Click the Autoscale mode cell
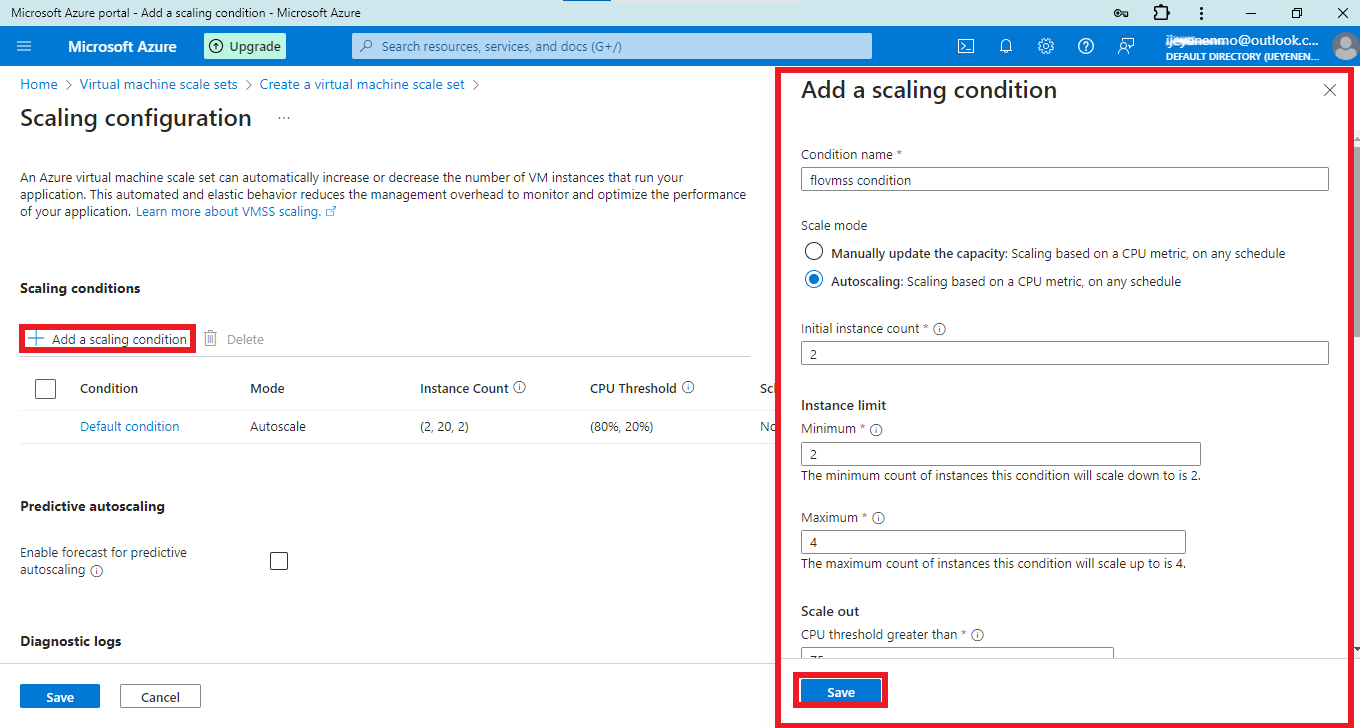The height and width of the screenshot is (728, 1360). tap(278, 426)
